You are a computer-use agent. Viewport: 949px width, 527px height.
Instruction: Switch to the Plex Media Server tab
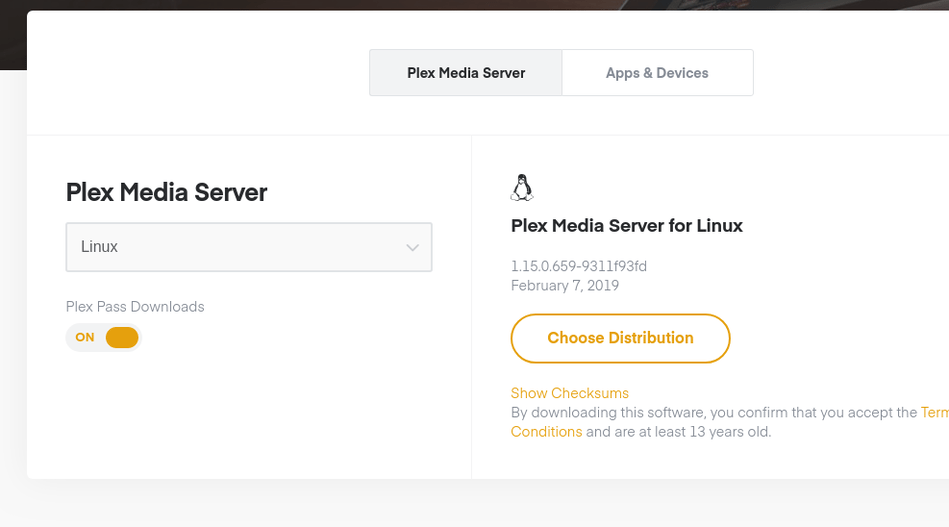click(x=466, y=73)
